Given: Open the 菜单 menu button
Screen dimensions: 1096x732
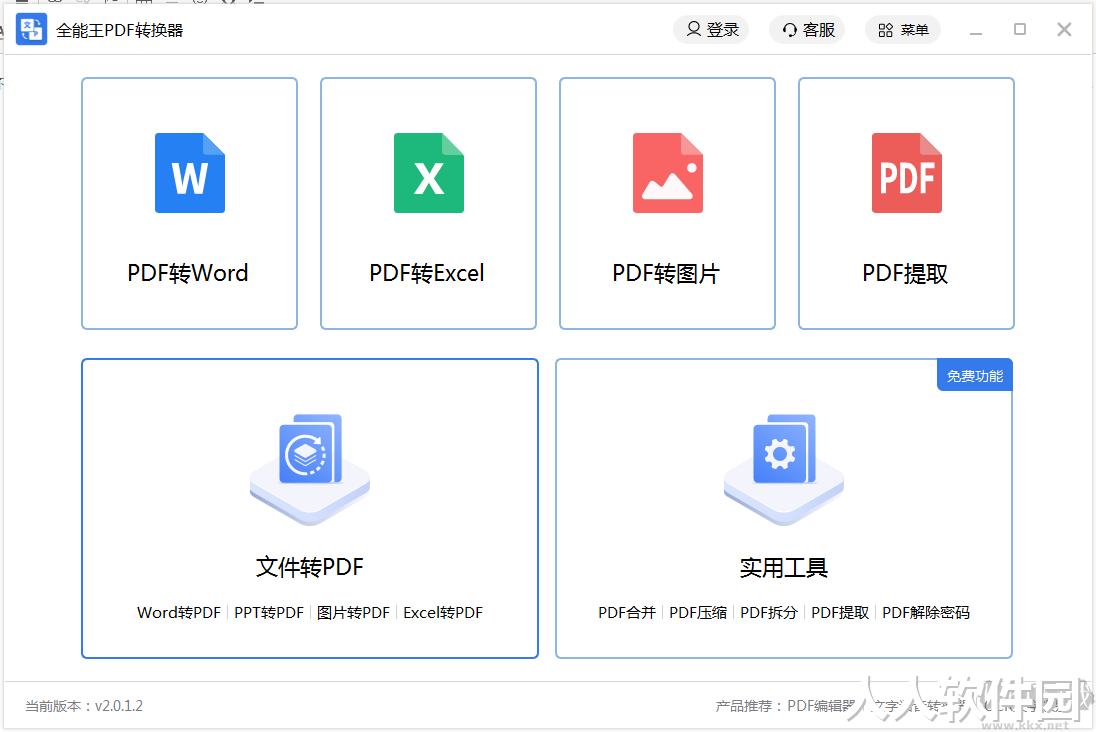Looking at the screenshot, I should [x=903, y=29].
